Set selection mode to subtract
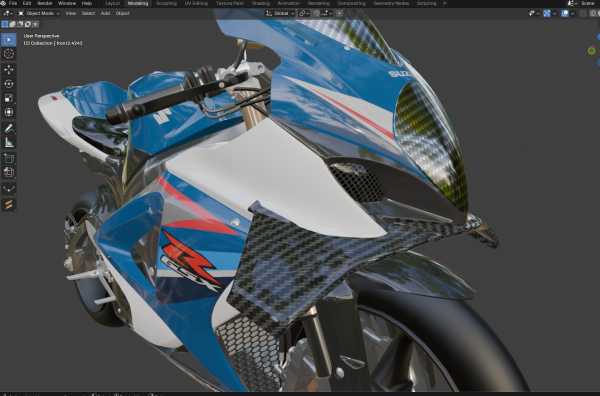The image size is (600, 396). (20, 24)
